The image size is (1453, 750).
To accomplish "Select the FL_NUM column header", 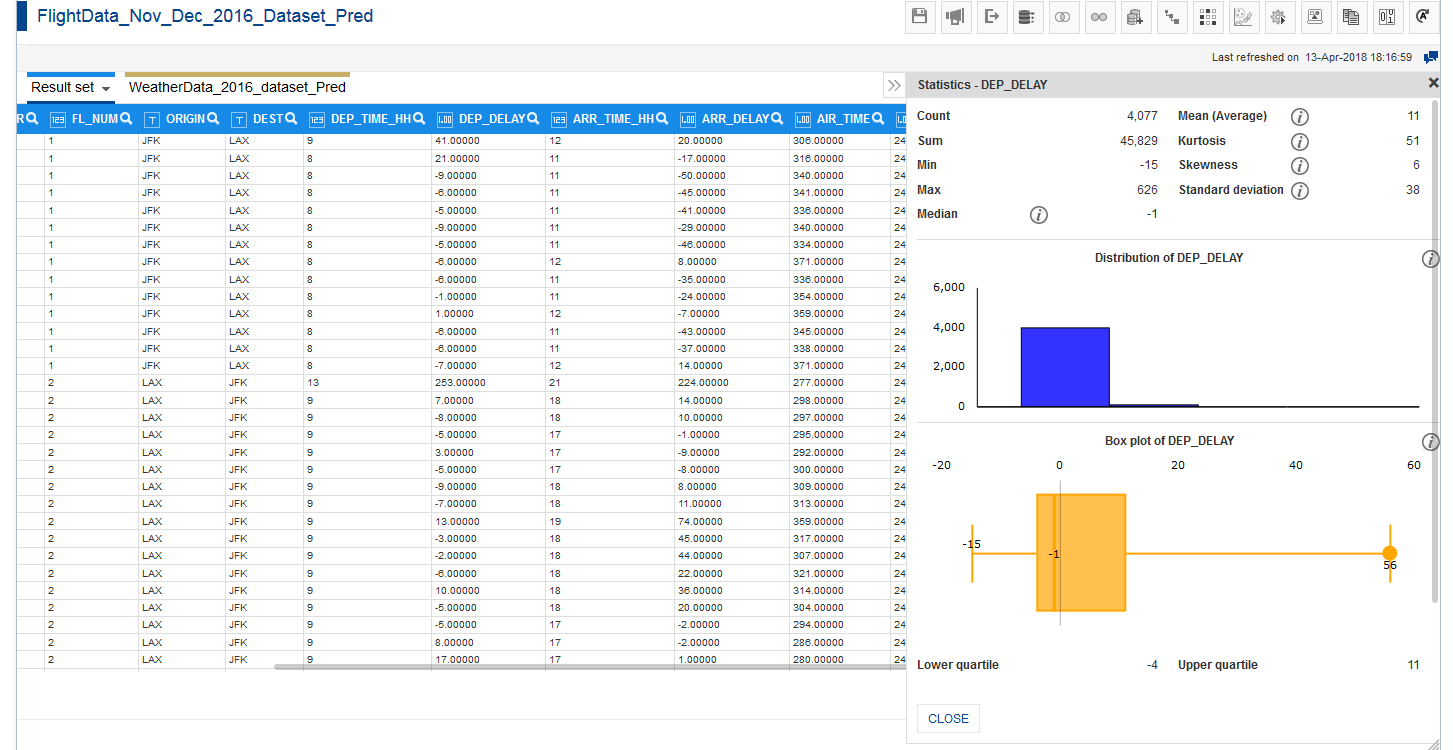I will coord(94,118).
